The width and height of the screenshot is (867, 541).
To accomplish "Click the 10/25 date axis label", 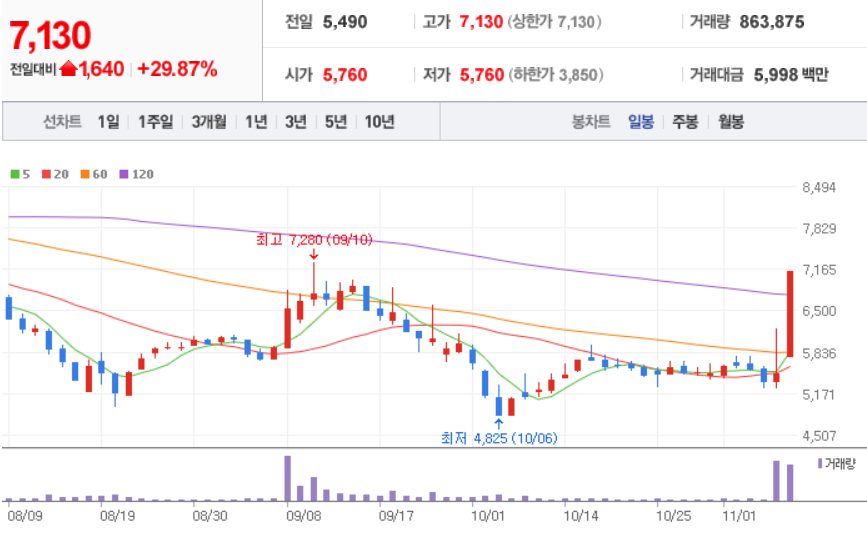I will tap(673, 516).
